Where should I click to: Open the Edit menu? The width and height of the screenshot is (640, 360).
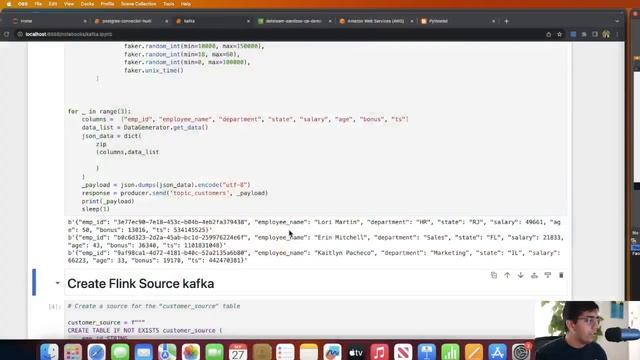[x=53, y=4]
